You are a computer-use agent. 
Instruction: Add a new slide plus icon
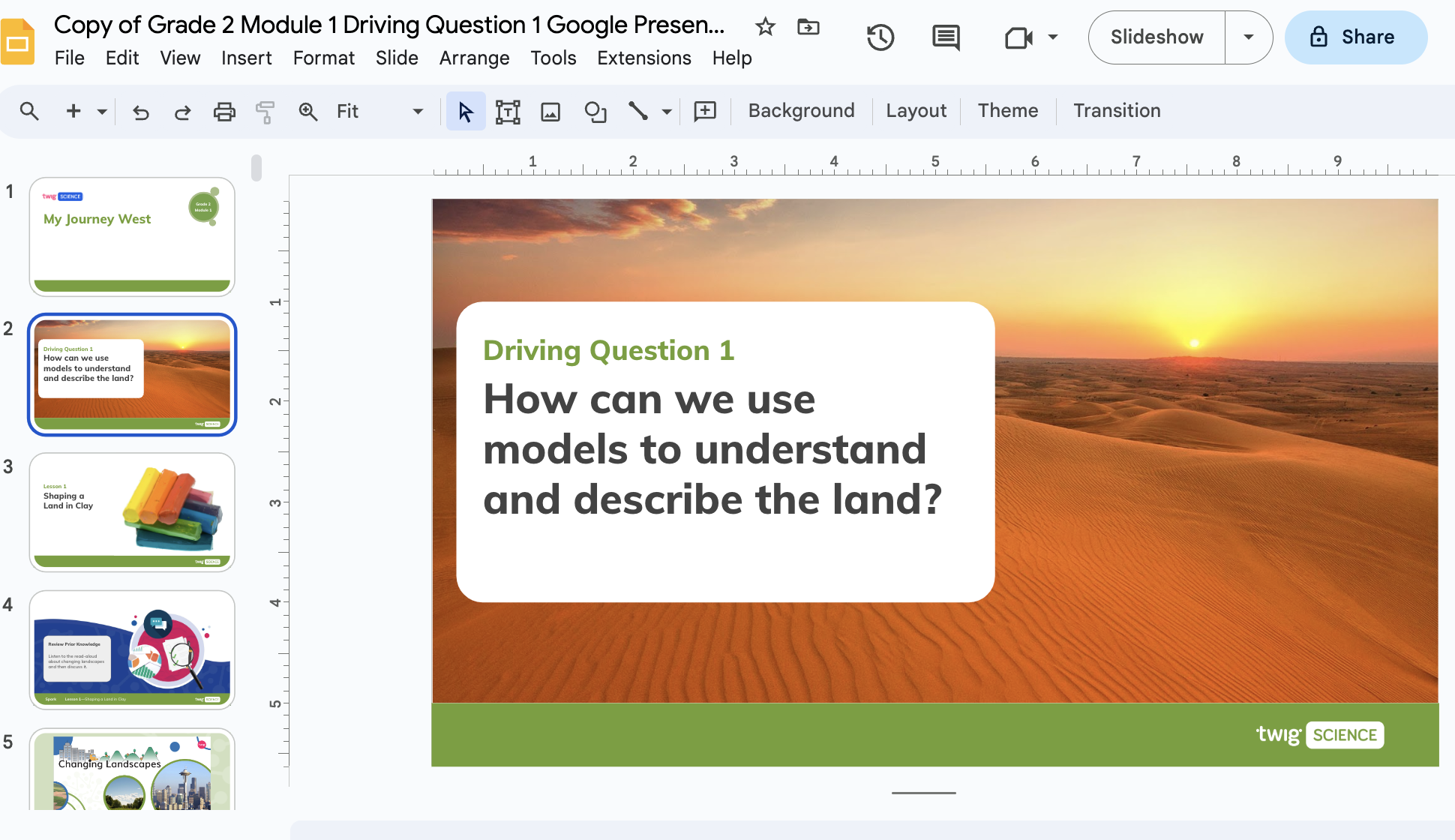pos(73,111)
